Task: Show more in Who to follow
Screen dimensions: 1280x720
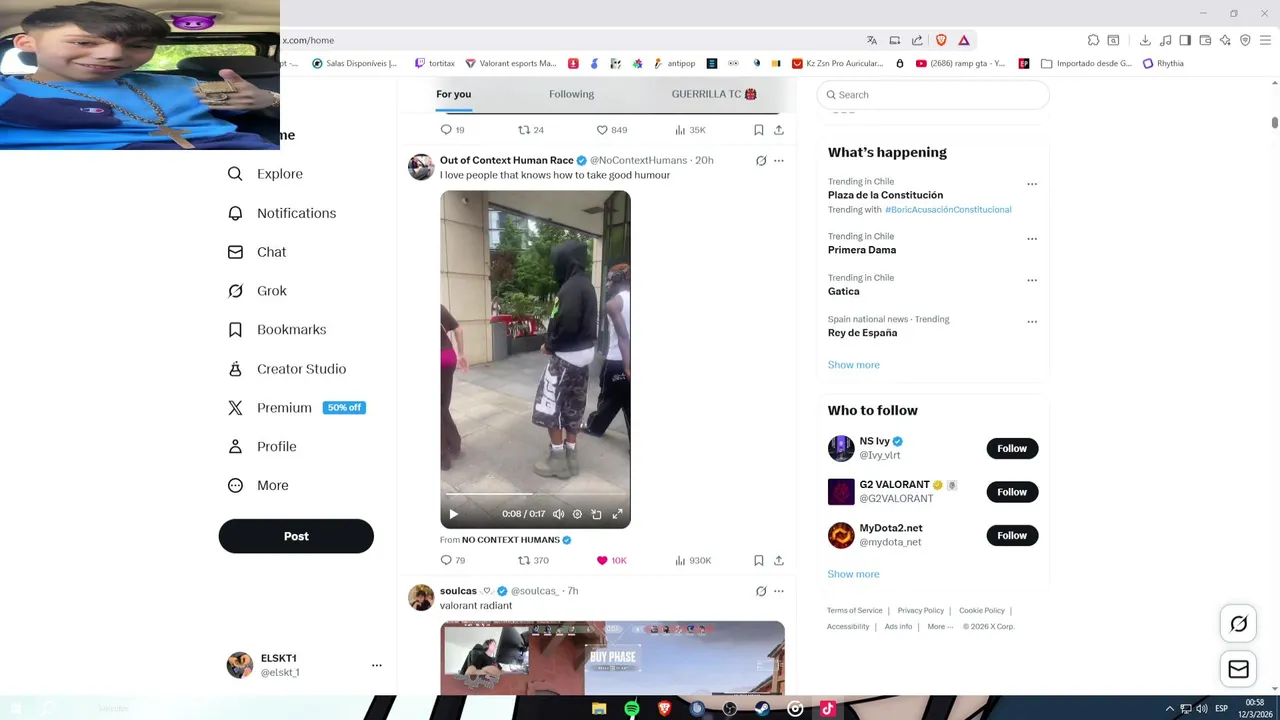Action: click(853, 574)
